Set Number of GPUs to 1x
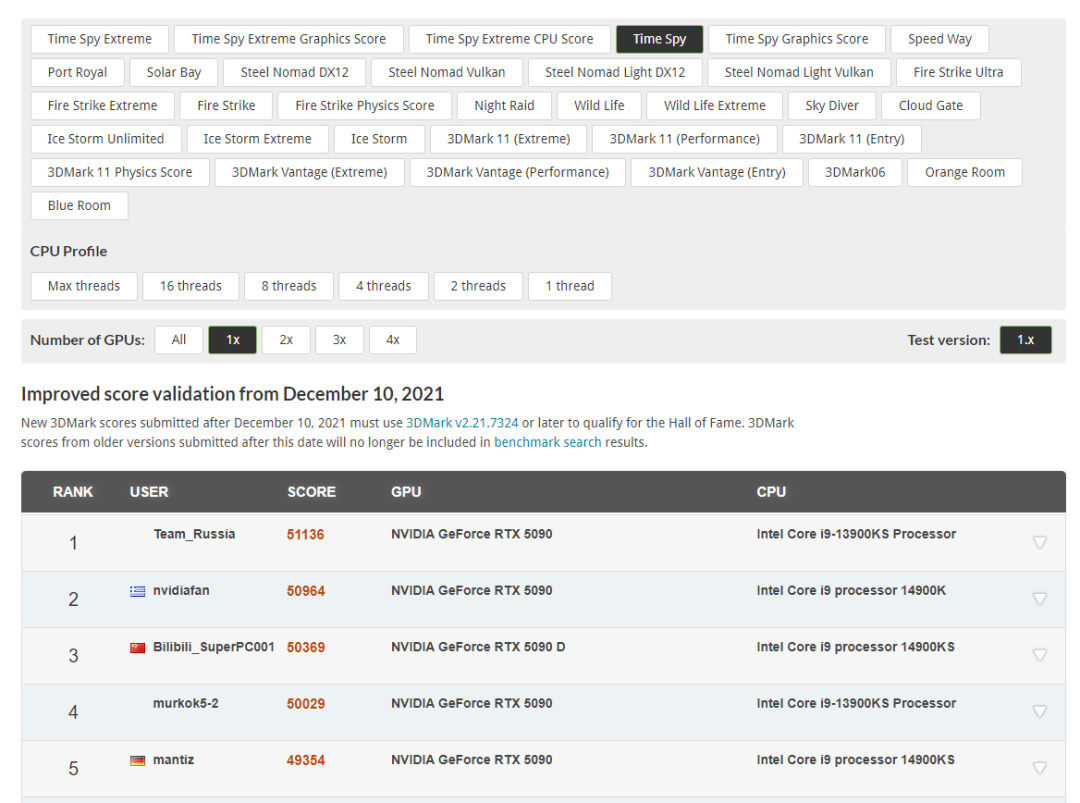This screenshot has height=803, width=1080. [x=233, y=340]
